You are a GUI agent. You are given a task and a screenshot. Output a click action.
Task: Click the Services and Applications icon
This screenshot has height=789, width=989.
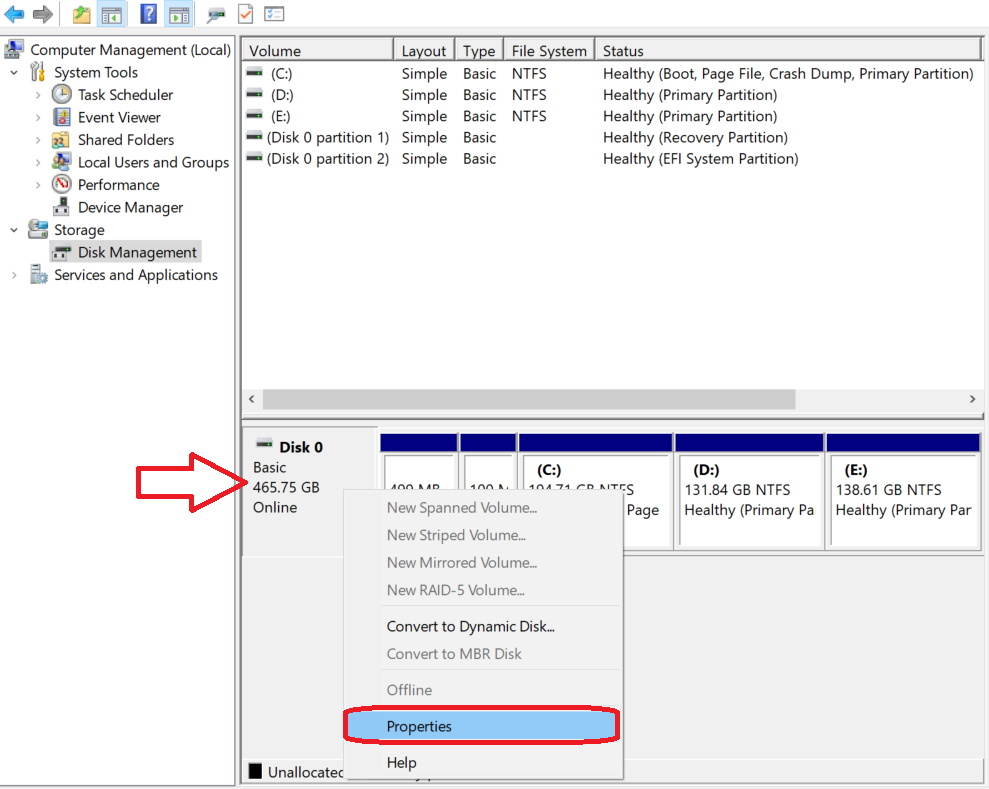coord(38,274)
